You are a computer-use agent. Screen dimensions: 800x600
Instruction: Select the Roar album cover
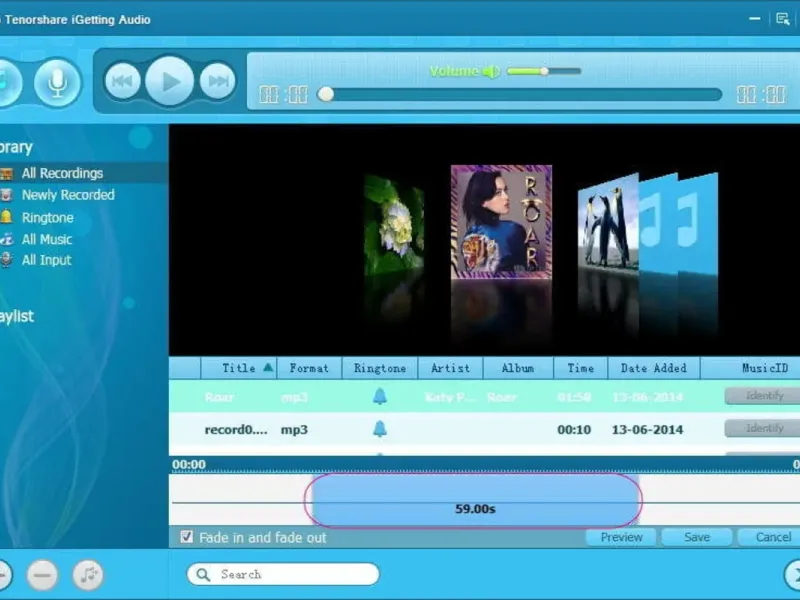pyautogui.click(x=501, y=221)
